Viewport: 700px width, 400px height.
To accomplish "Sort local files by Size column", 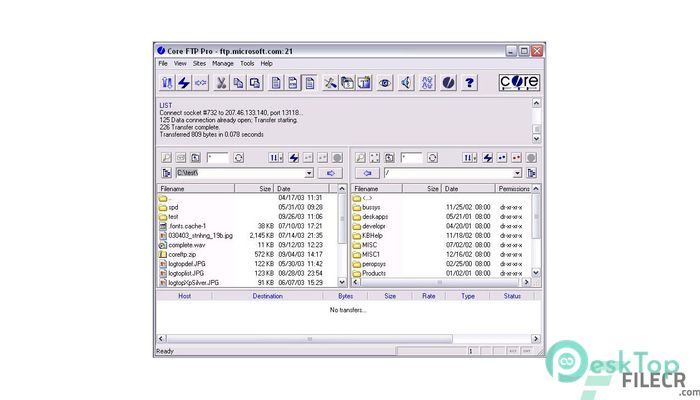I will tap(254, 189).
